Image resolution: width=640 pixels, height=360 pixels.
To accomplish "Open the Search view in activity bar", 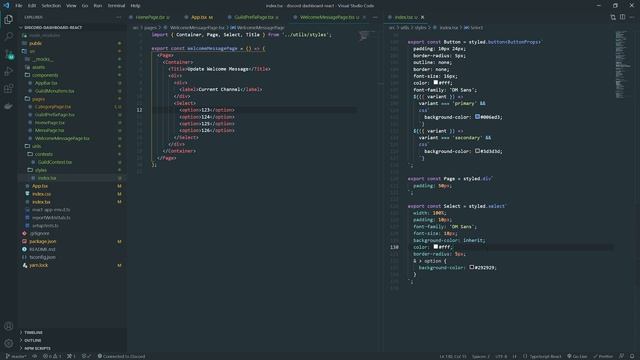I will 9,36.
